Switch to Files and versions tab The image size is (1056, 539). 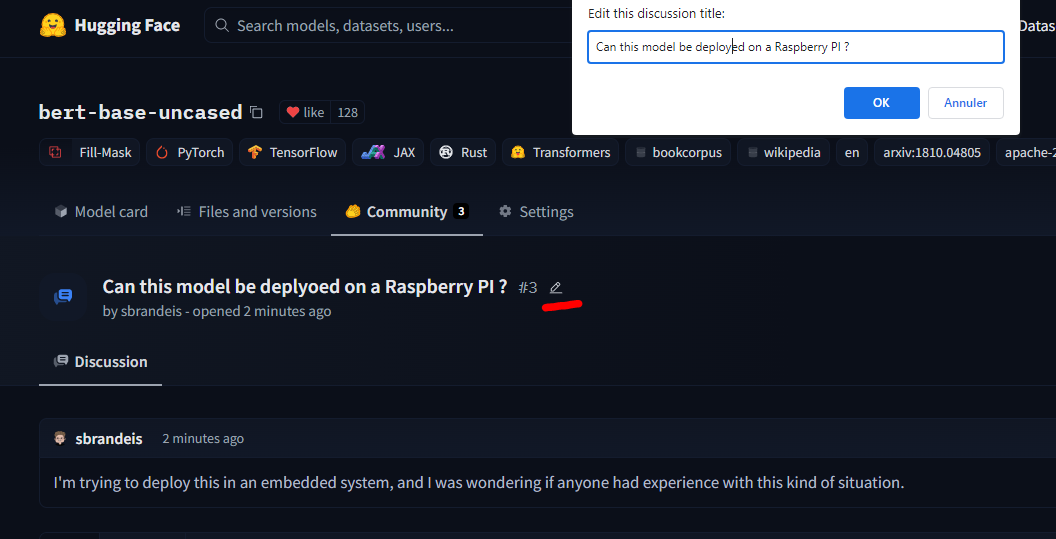click(x=246, y=212)
